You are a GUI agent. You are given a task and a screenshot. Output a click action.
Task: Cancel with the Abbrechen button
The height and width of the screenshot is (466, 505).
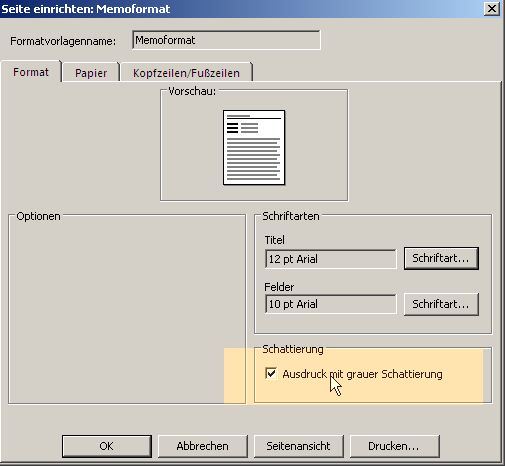coord(203,446)
